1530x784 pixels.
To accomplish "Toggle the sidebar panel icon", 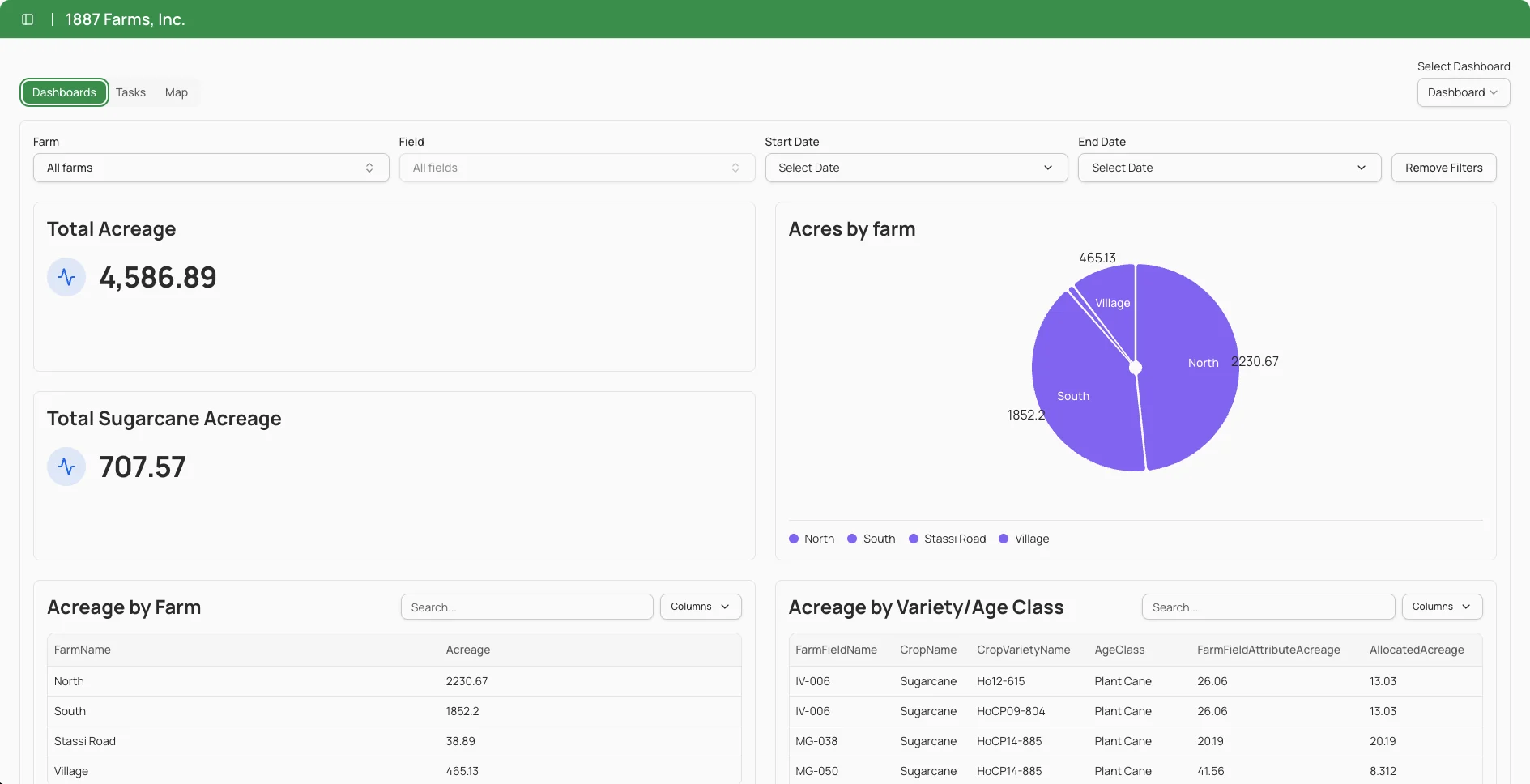I will [x=28, y=19].
